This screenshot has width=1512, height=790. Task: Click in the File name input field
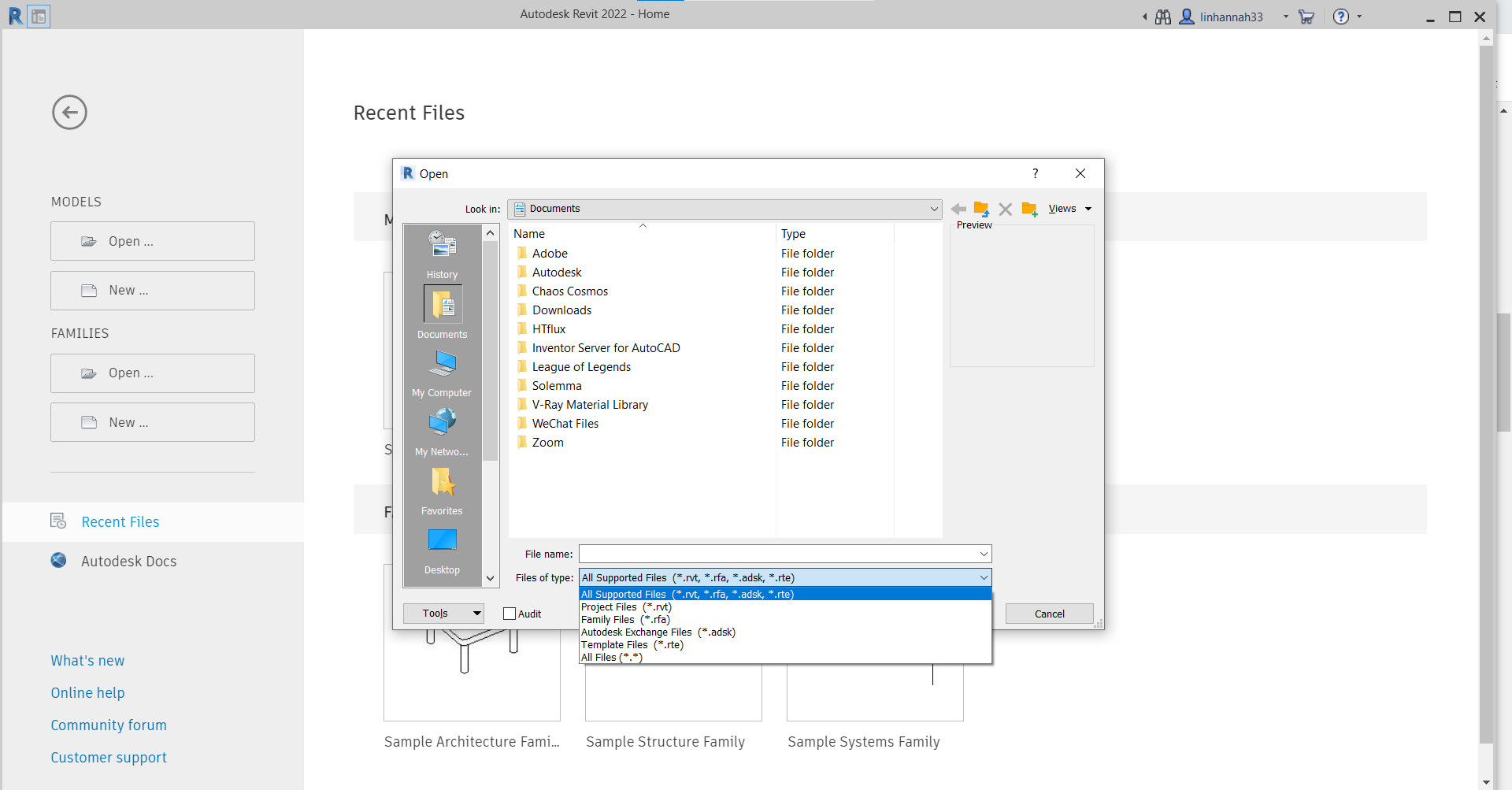[x=780, y=554]
